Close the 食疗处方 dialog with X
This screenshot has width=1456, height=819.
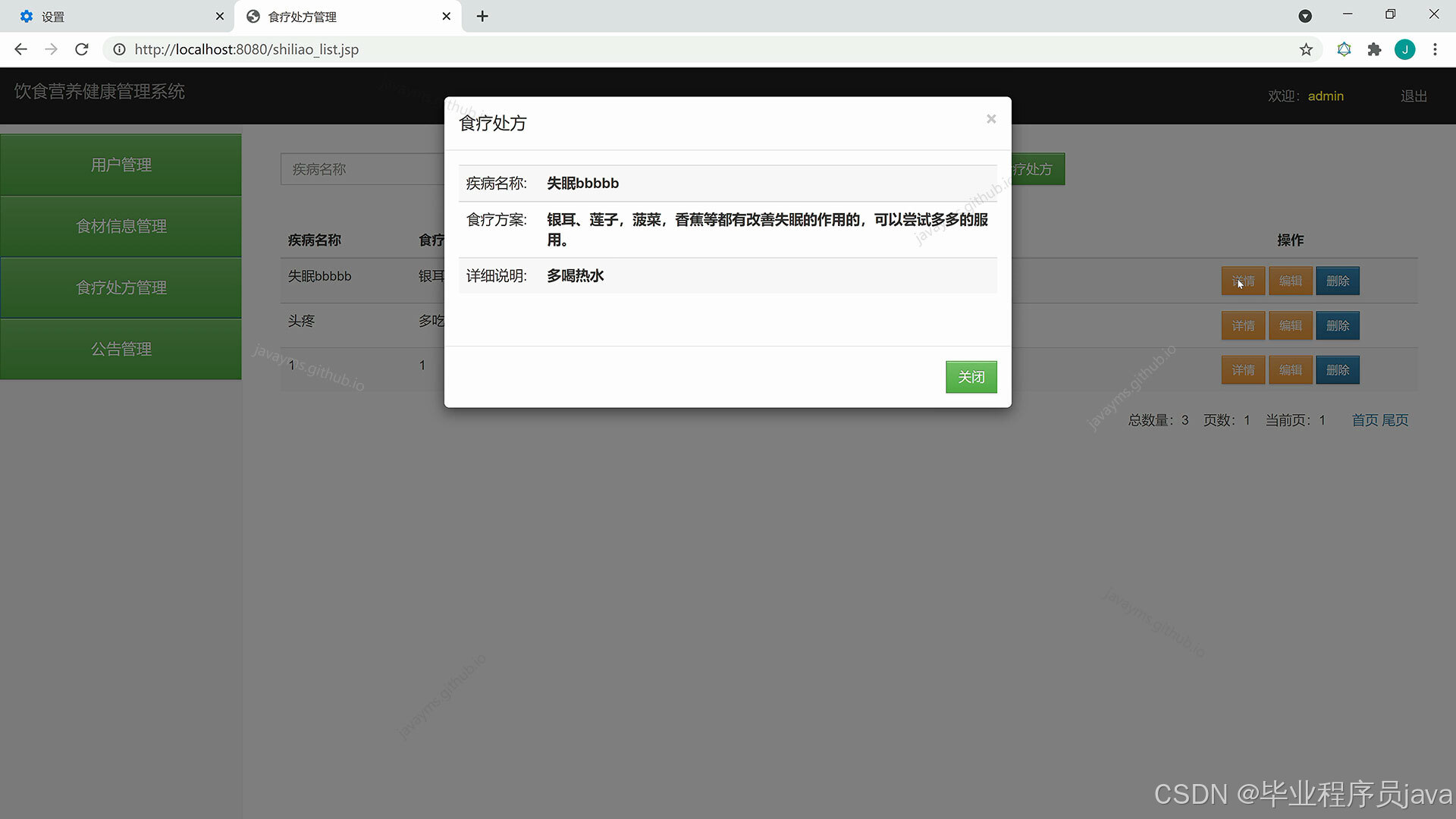990,119
